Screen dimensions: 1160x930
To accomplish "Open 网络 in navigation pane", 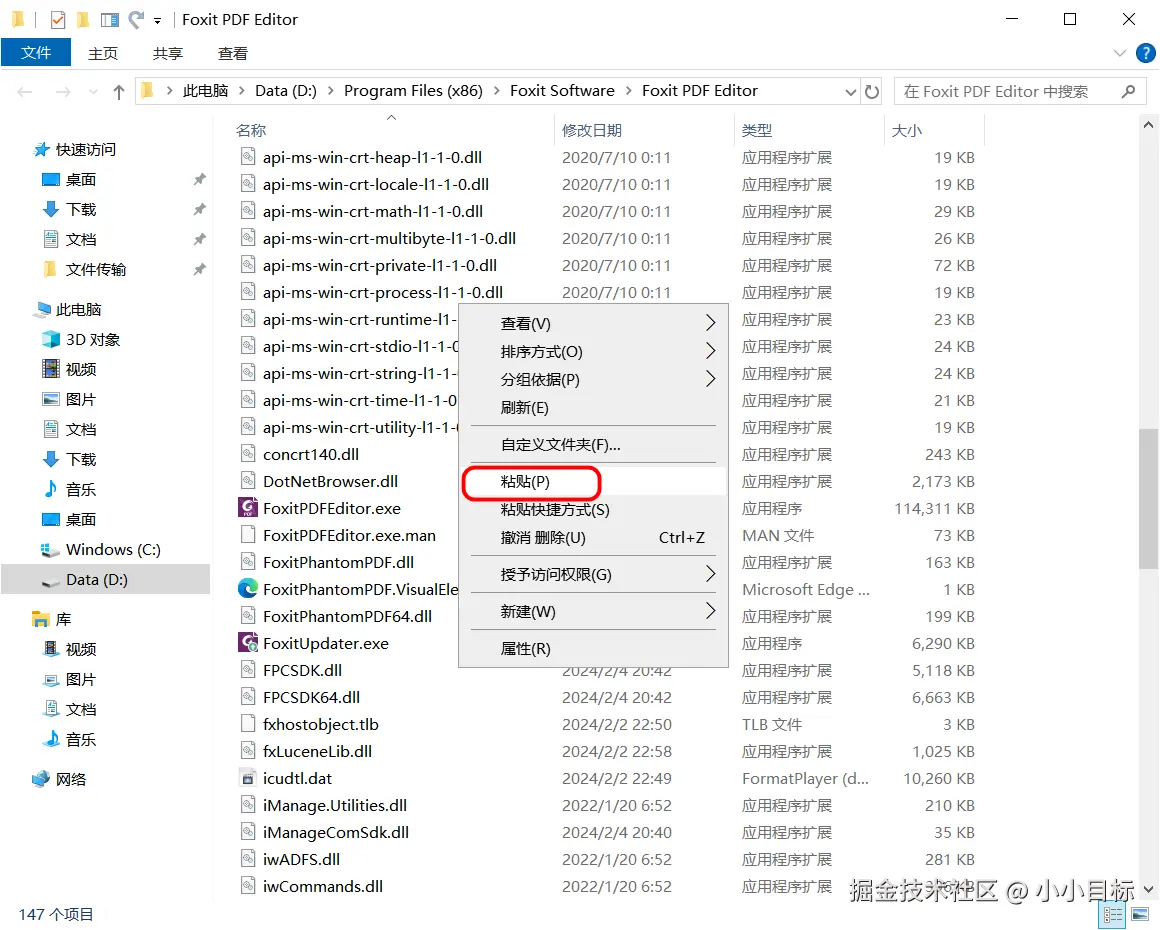I will tap(71, 779).
